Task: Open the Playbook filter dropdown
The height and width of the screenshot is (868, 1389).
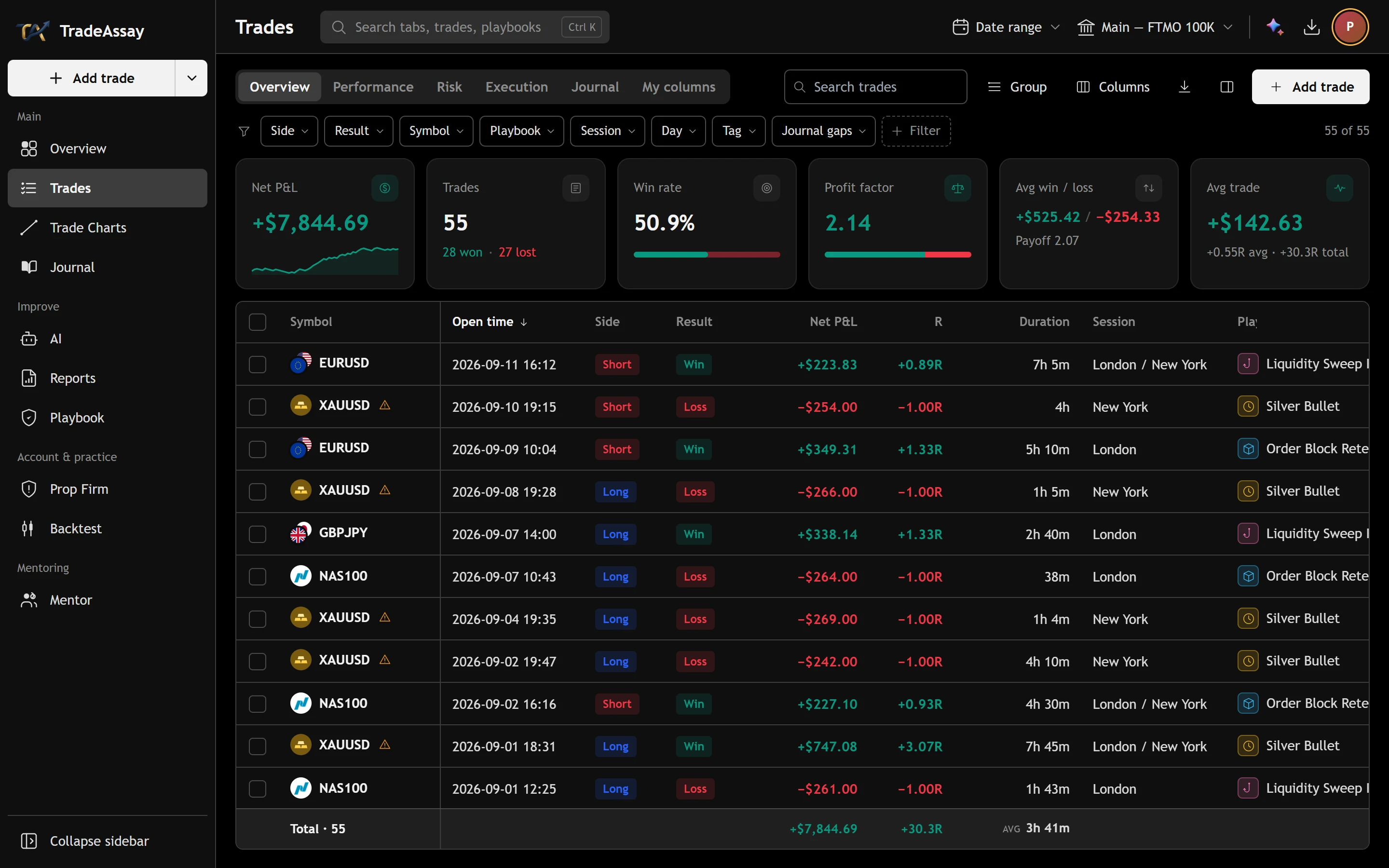Action: [x=522, y=131]
